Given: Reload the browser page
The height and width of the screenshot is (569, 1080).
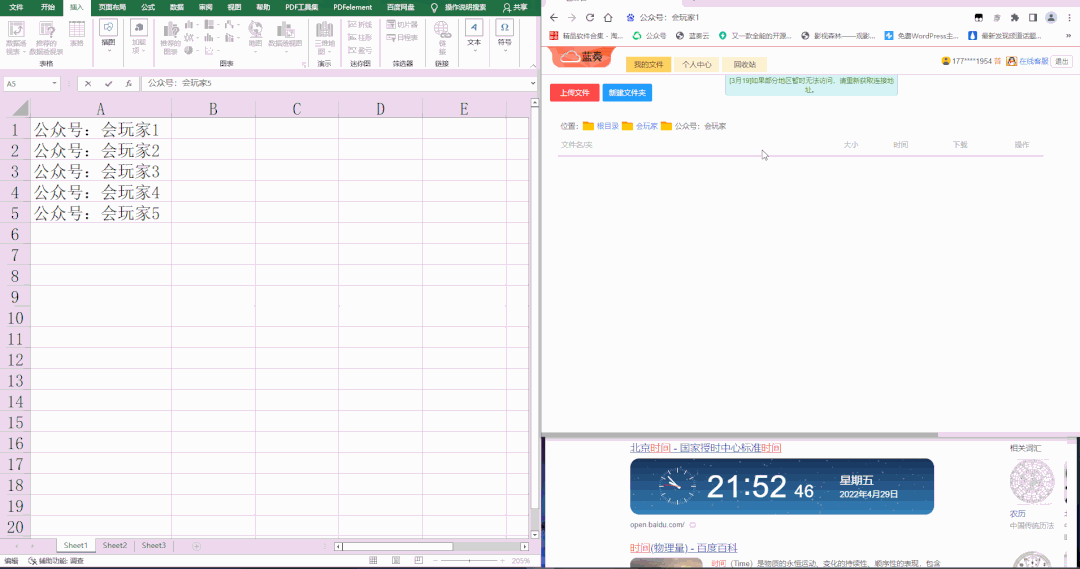Looking at the screenshot, I should 590,18.
